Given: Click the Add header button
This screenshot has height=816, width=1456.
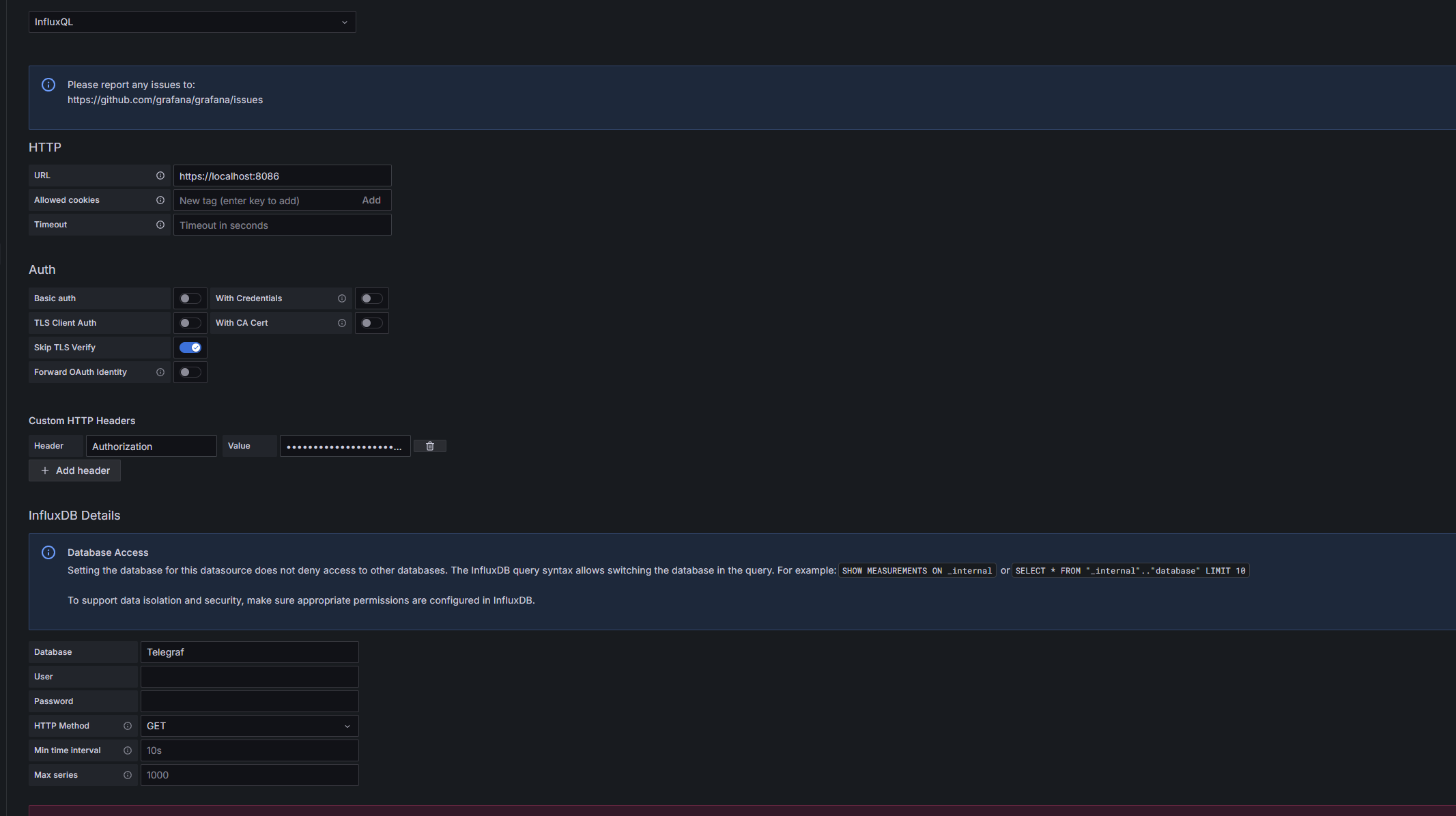Looking at the screenshot, I should [75, 470].
